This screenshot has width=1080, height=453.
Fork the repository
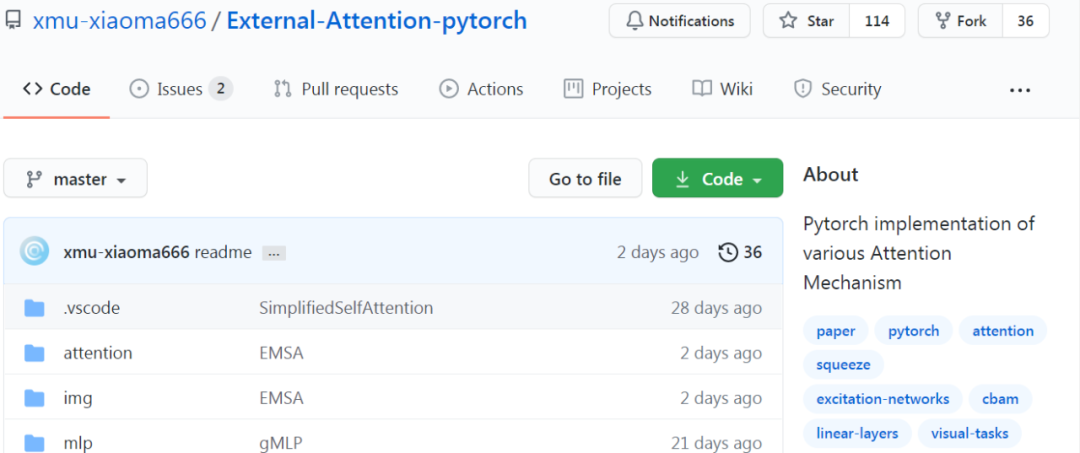click(960, 21)
